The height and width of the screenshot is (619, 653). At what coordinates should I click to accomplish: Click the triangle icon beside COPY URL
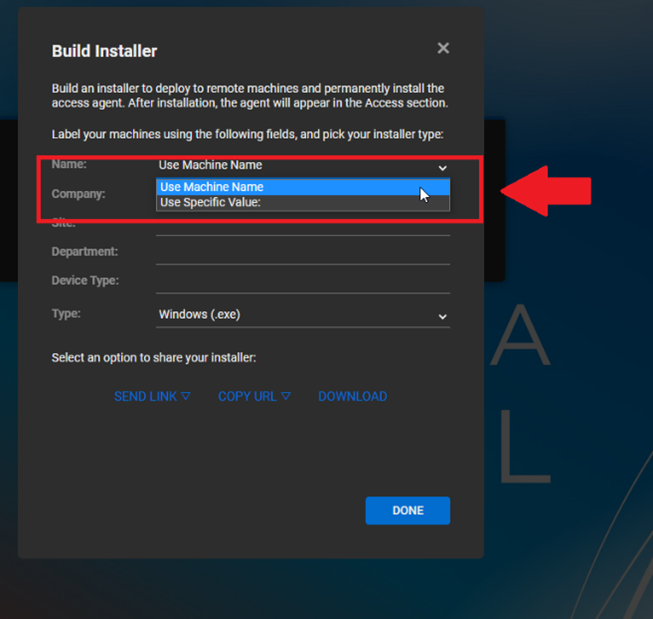[286, 397]
